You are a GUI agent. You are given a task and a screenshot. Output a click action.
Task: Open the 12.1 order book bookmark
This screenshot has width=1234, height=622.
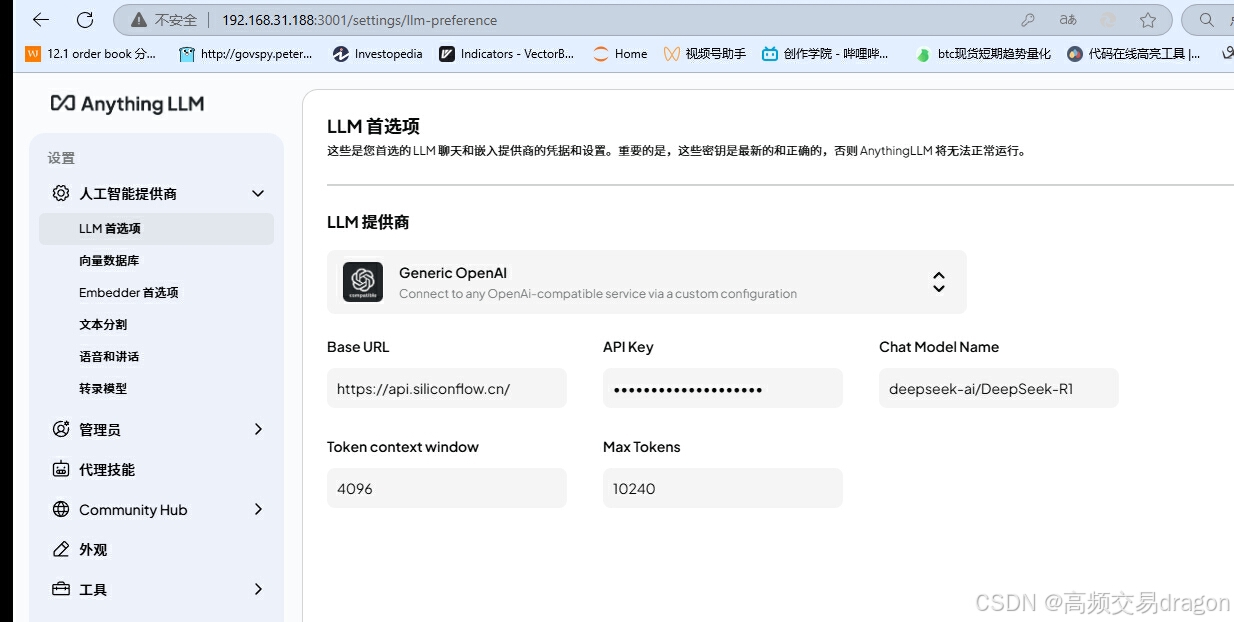click(x=91, y=54)
